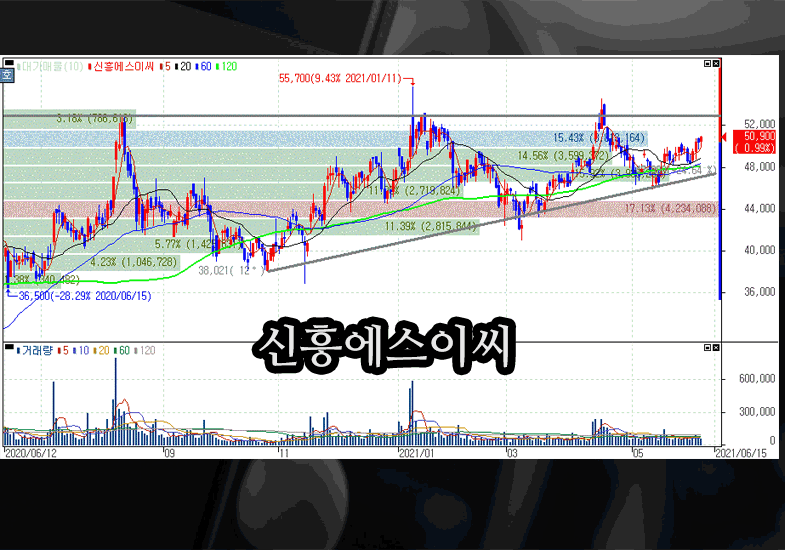Click the 15.43% volume profile label

point(599,138)
